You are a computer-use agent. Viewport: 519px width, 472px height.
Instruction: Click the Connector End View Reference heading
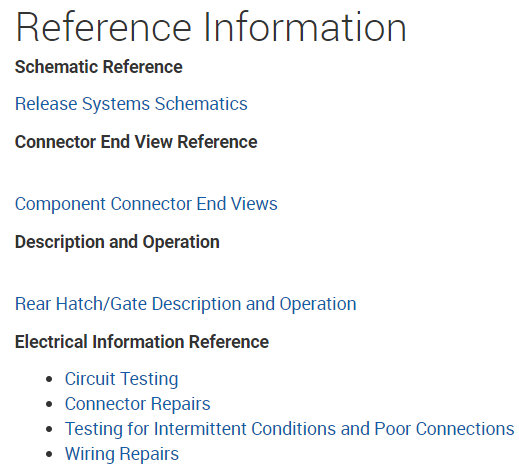tap(136, 142)
